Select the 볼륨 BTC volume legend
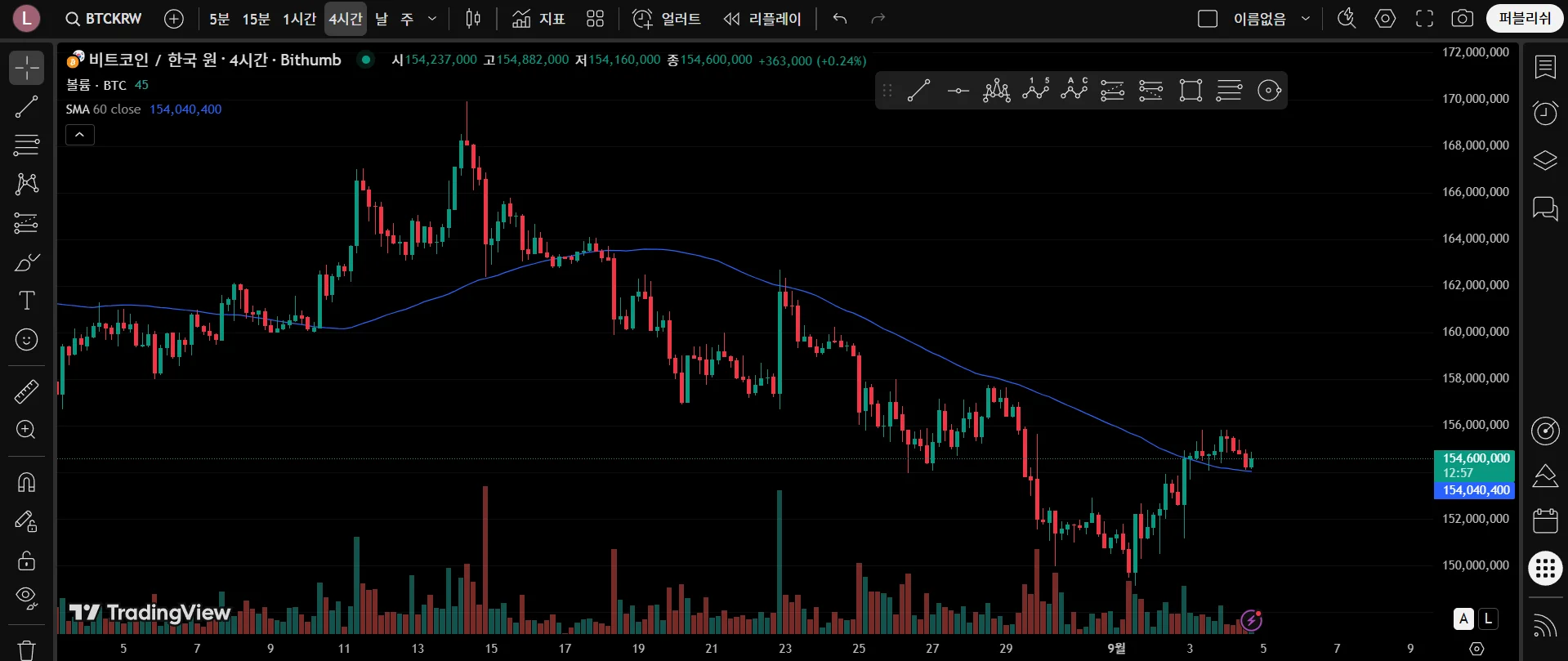The image size is (1568, 661). (96, 85)
